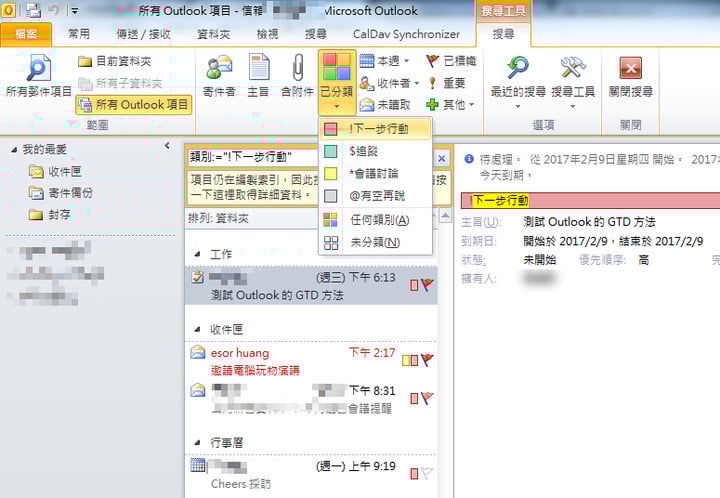Switch to the 傳送 / 接收 ribbon tab

[x=143, y=34]
